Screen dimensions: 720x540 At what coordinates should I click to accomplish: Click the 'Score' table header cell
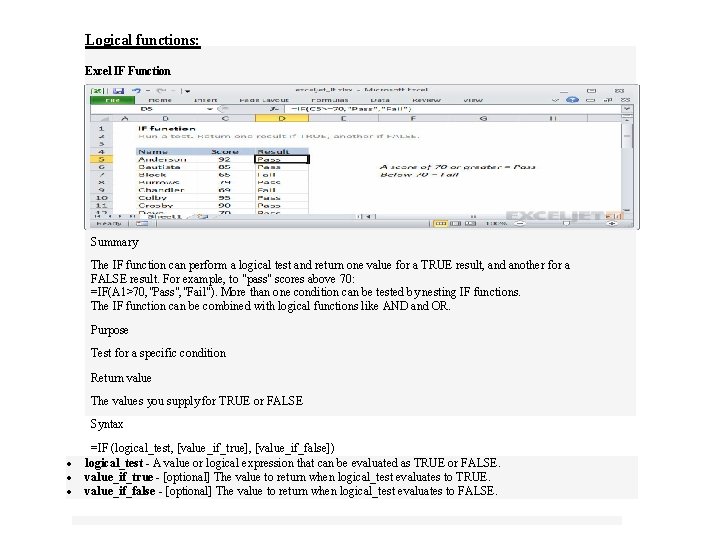click(x=225, y=152)
